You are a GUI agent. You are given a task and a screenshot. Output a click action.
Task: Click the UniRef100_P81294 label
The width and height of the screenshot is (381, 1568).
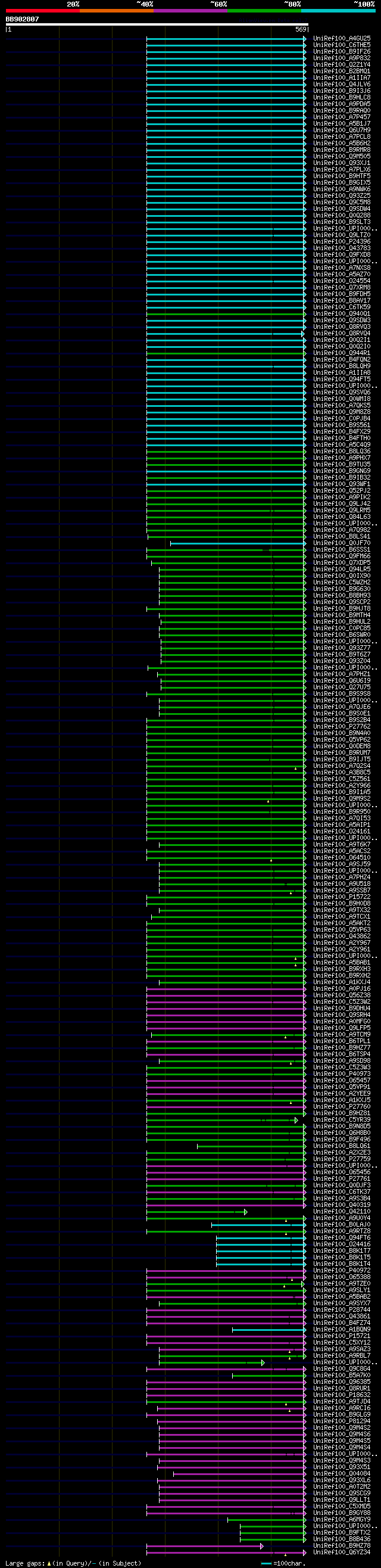(x=342, y=1421)
